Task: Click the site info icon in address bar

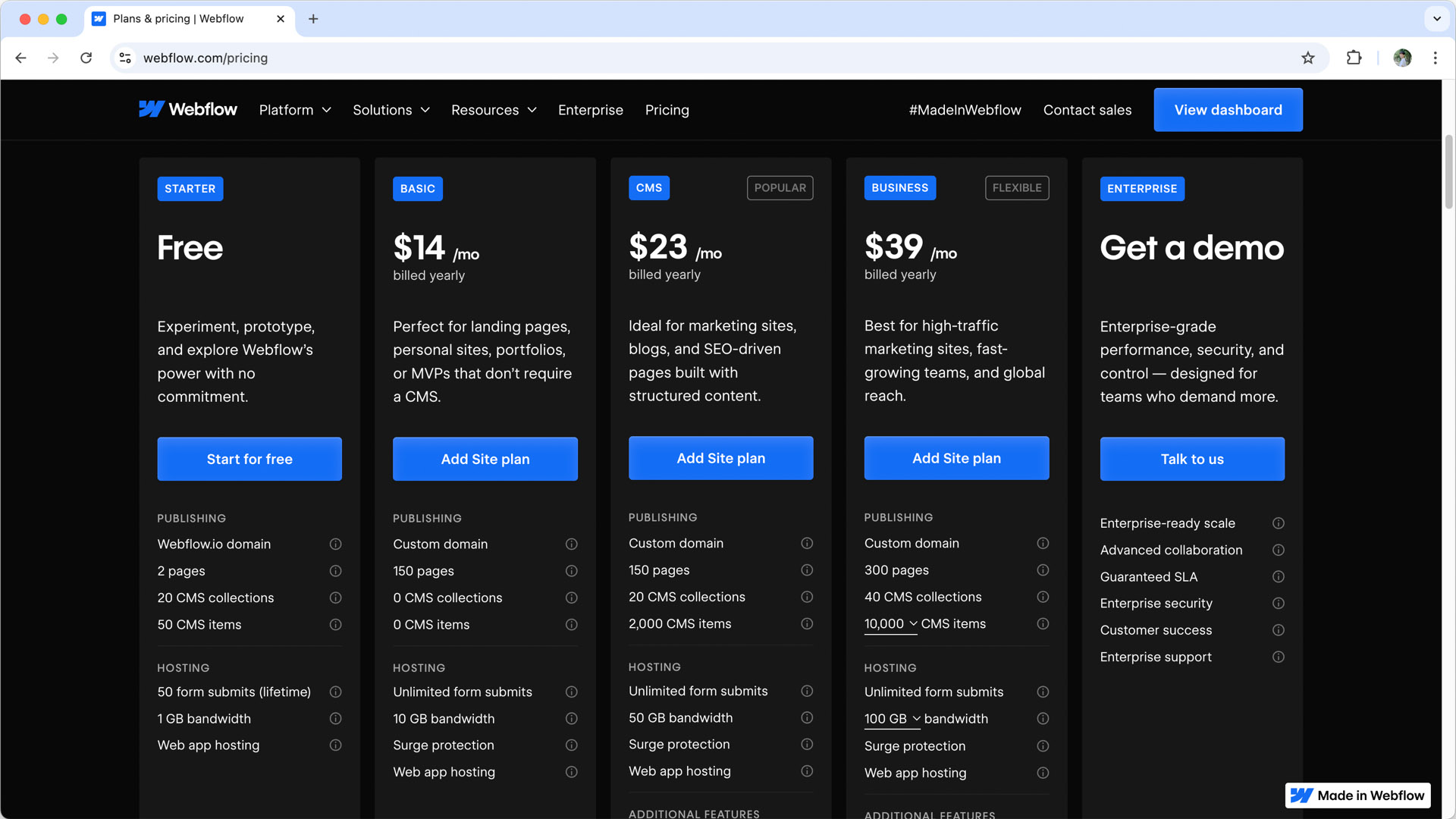Action: (126, 58)
